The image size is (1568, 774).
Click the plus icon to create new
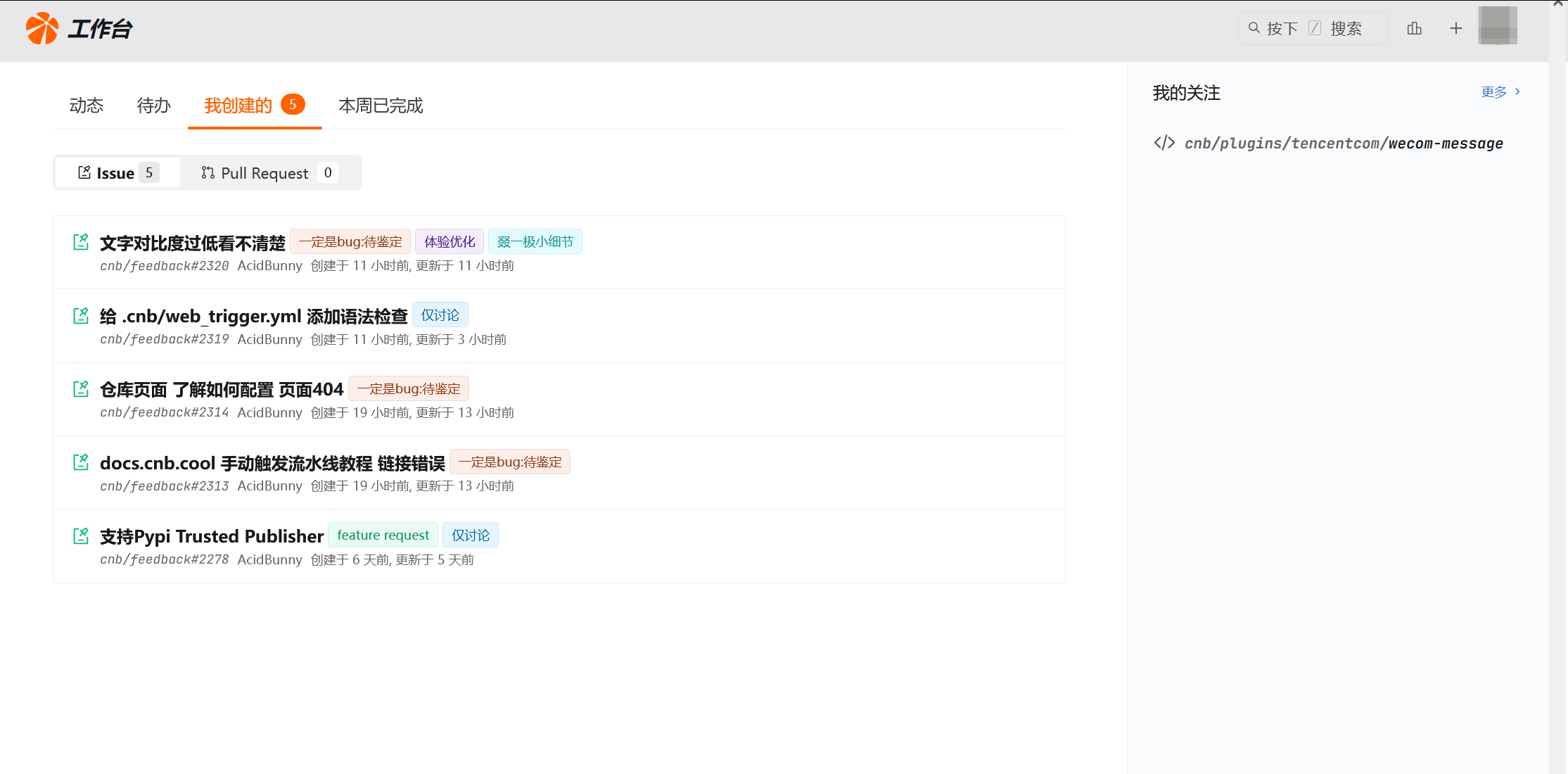pyautogui.click(x=1455, y=28)
